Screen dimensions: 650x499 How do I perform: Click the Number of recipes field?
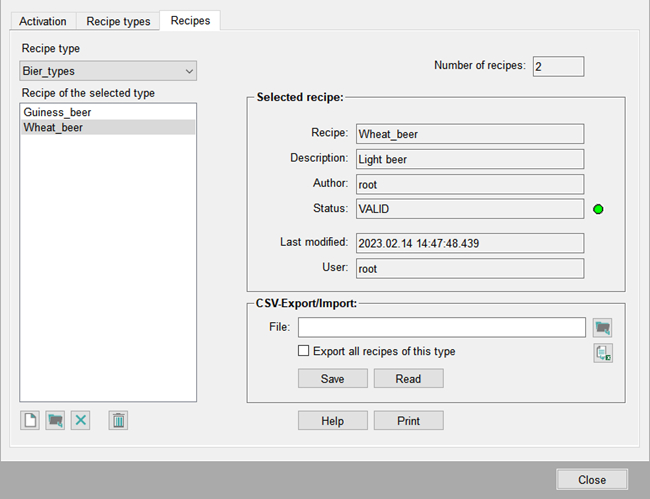[x=558, y=66]
